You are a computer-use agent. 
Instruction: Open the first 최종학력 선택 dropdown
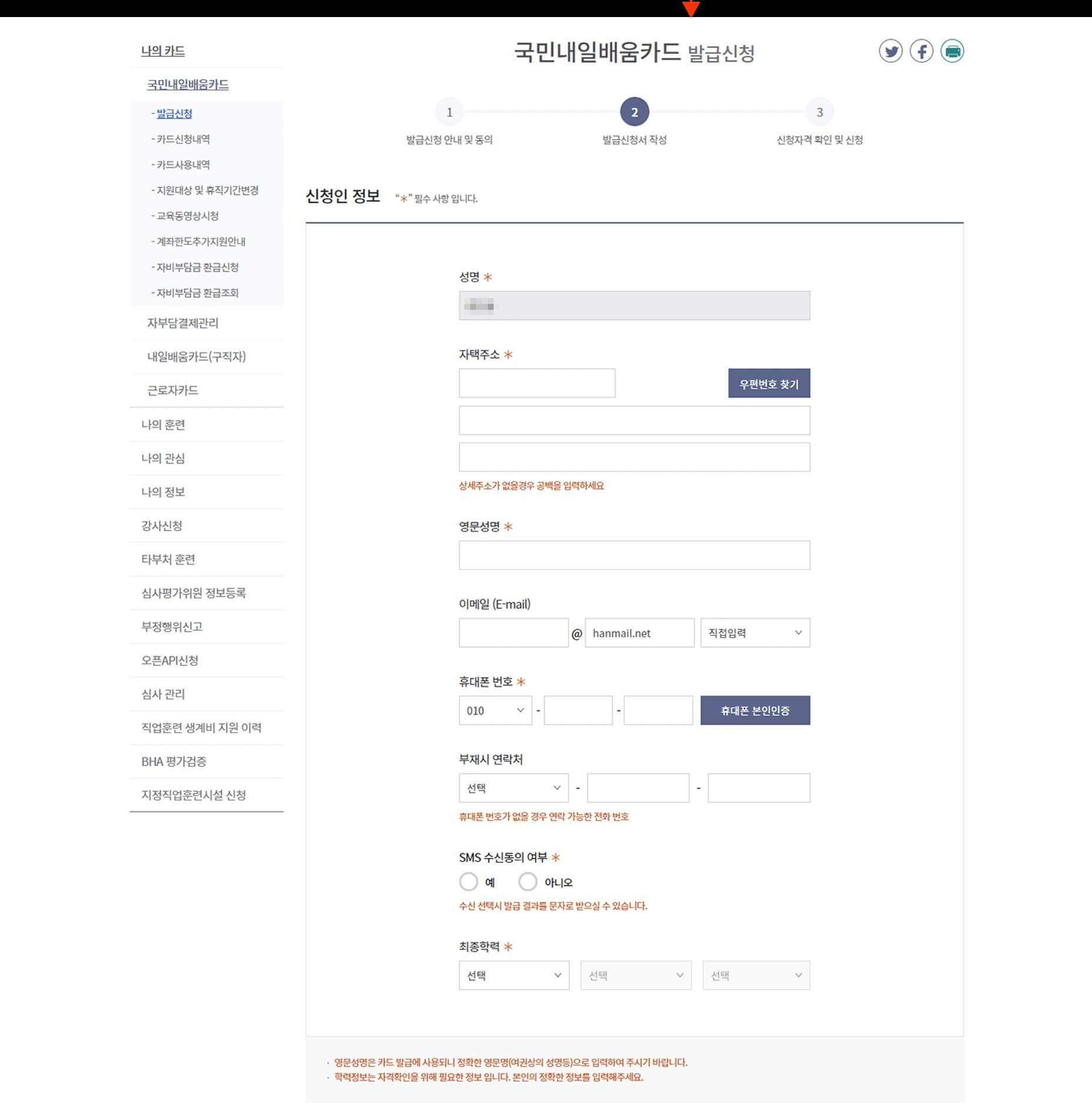pos(513,975)
